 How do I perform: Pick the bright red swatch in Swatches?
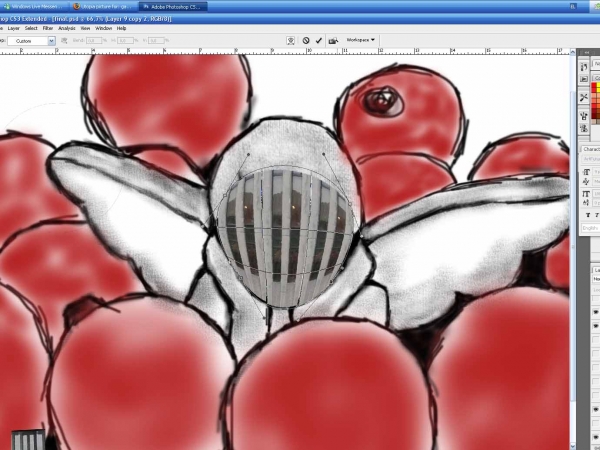(594, 87)
